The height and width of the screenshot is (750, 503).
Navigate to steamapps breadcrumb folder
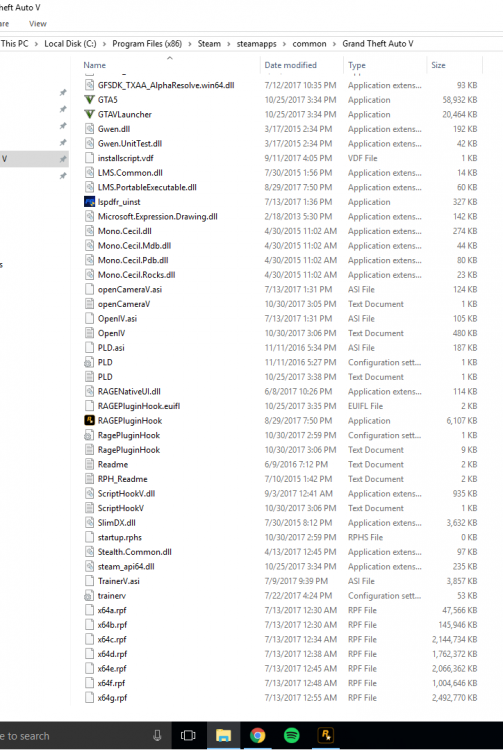[256, 44]
